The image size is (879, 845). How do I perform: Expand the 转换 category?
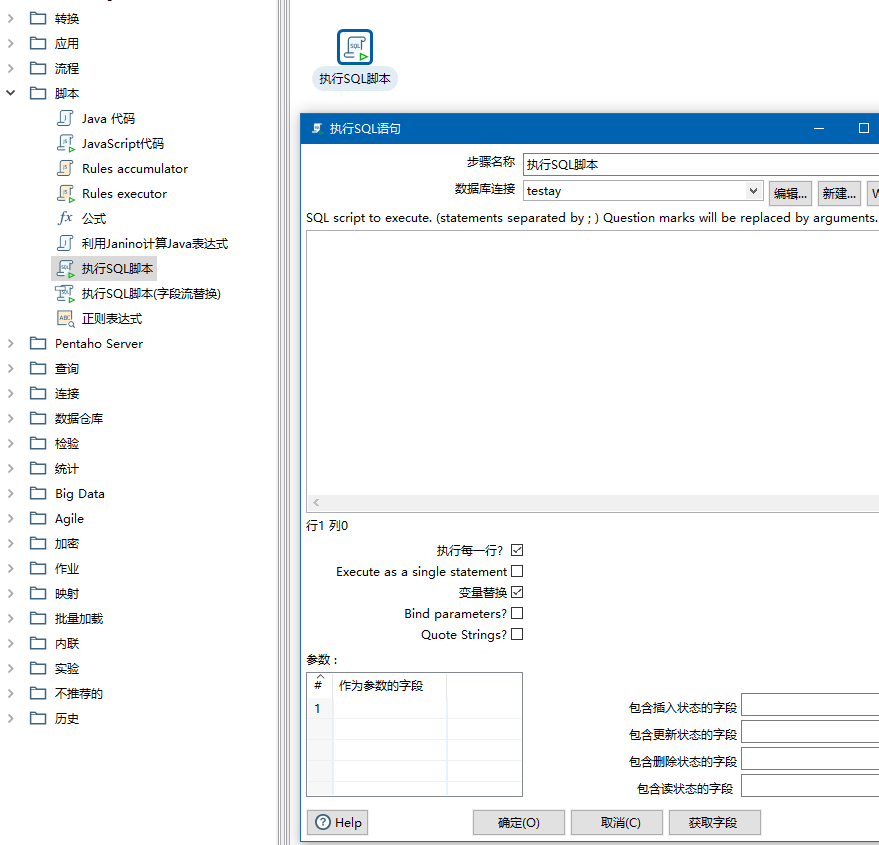click(x=11, y=19)
